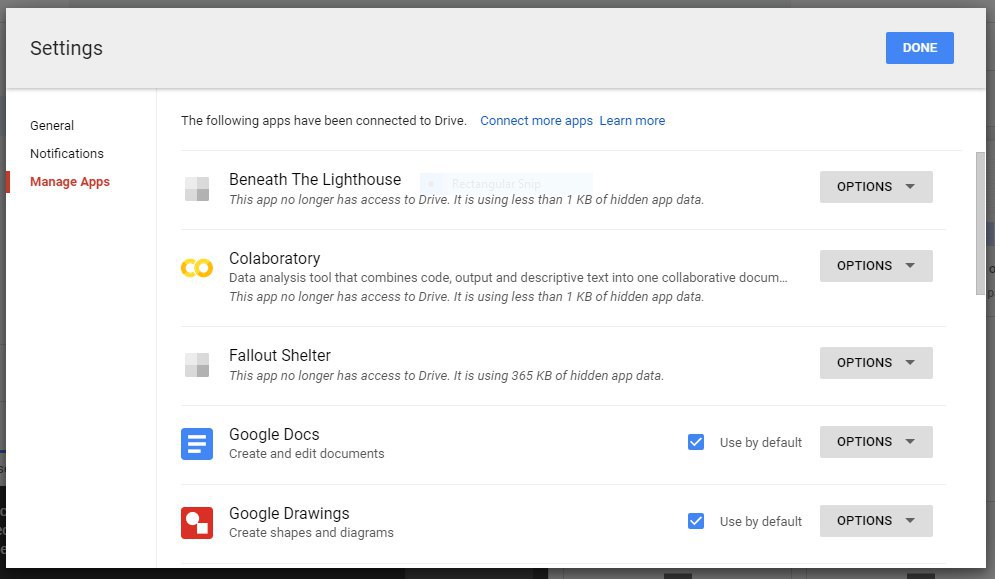
Task: Click the Google Drawings app name
Action: [289, 514]
